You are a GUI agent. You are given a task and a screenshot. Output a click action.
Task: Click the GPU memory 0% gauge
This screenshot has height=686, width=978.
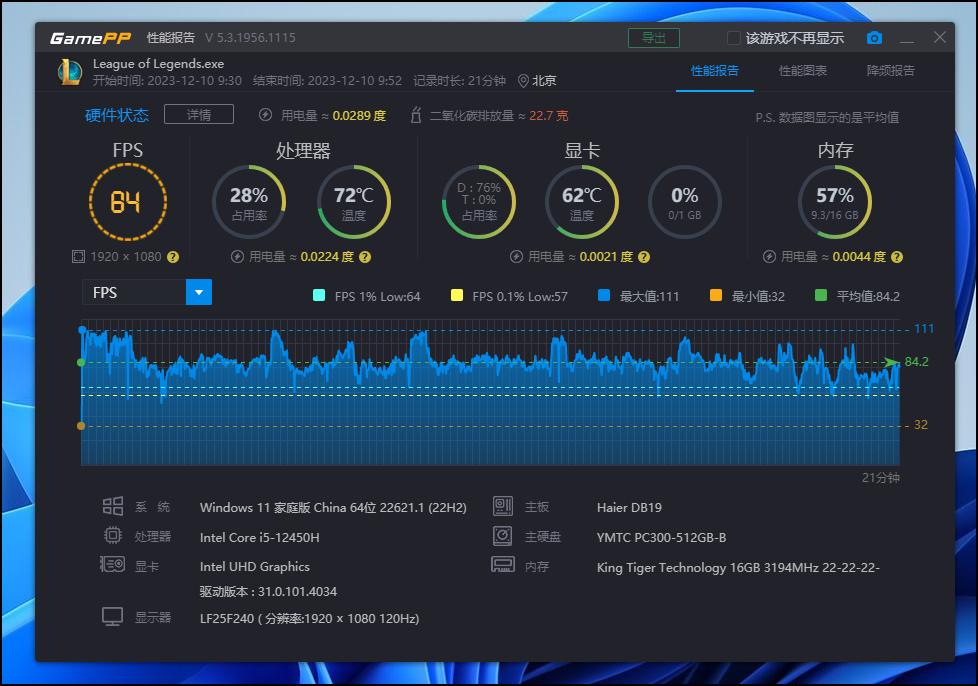(685, 202)
